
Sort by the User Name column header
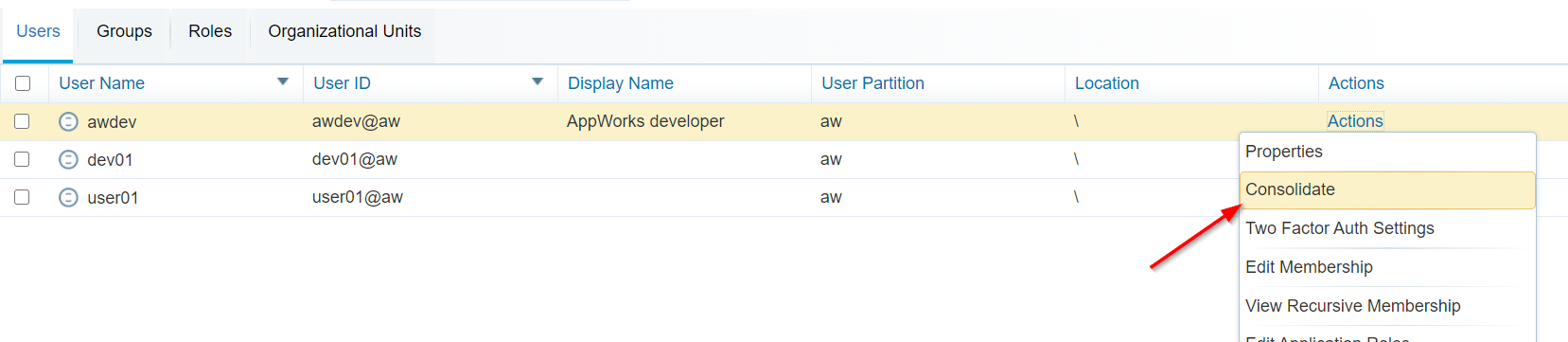coord(101,83)
